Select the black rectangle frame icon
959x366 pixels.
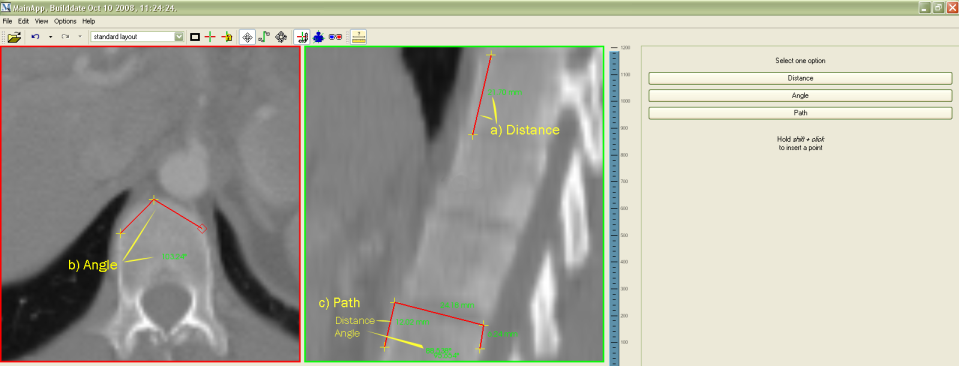[x=195, y=37]
